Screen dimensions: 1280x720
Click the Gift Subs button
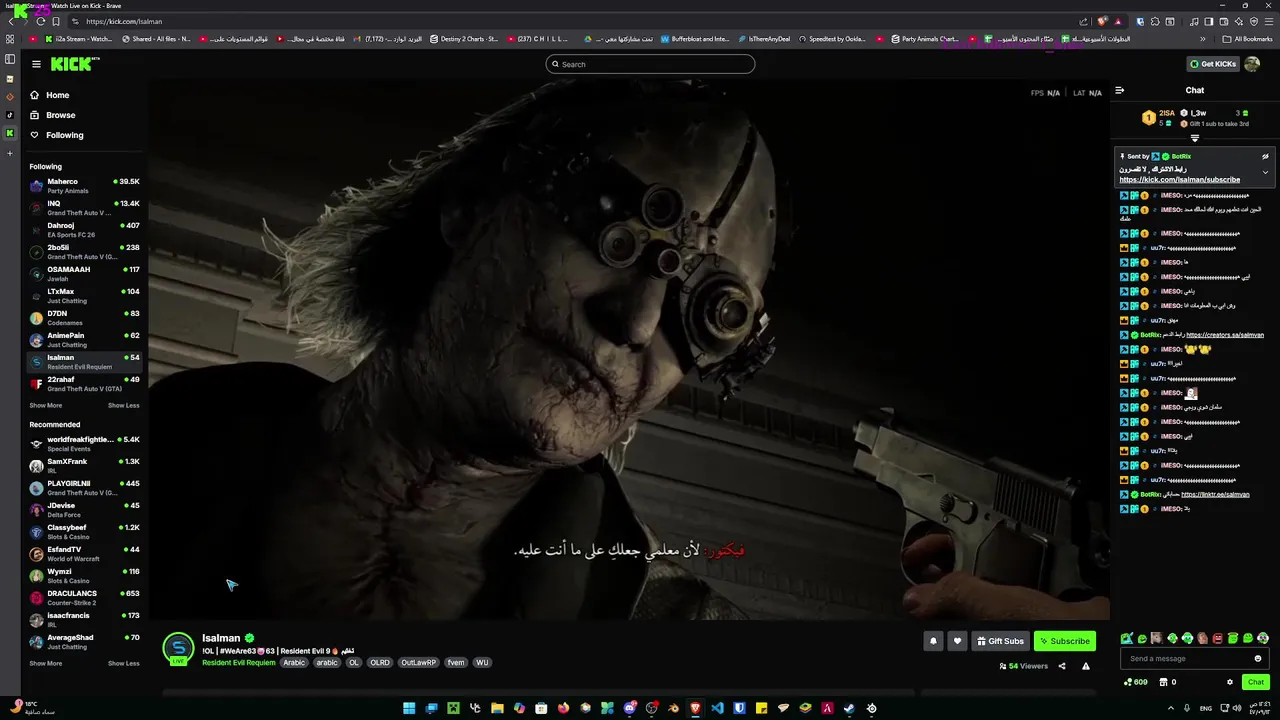click(1000, 641)
